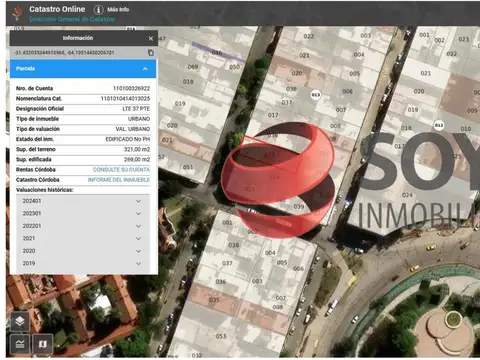This screenshot has width=480, height=360.
Task: Expand the 2020 valuation row
Action: (x=83, y=251)
